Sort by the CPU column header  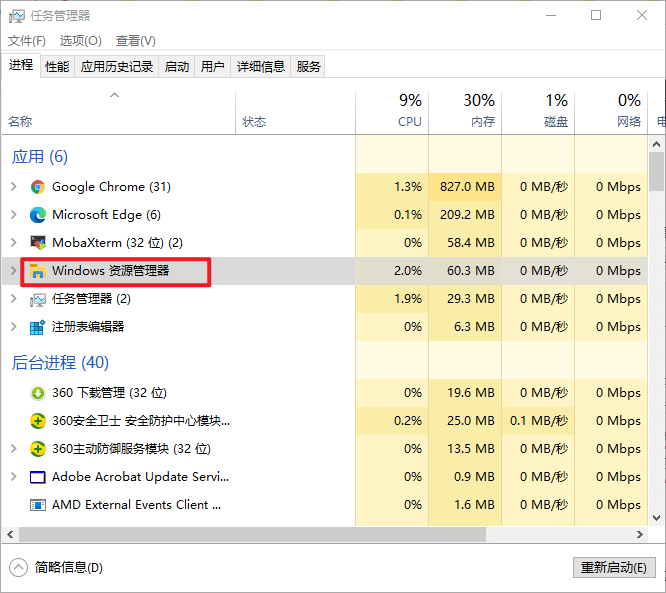pos(392,113)
